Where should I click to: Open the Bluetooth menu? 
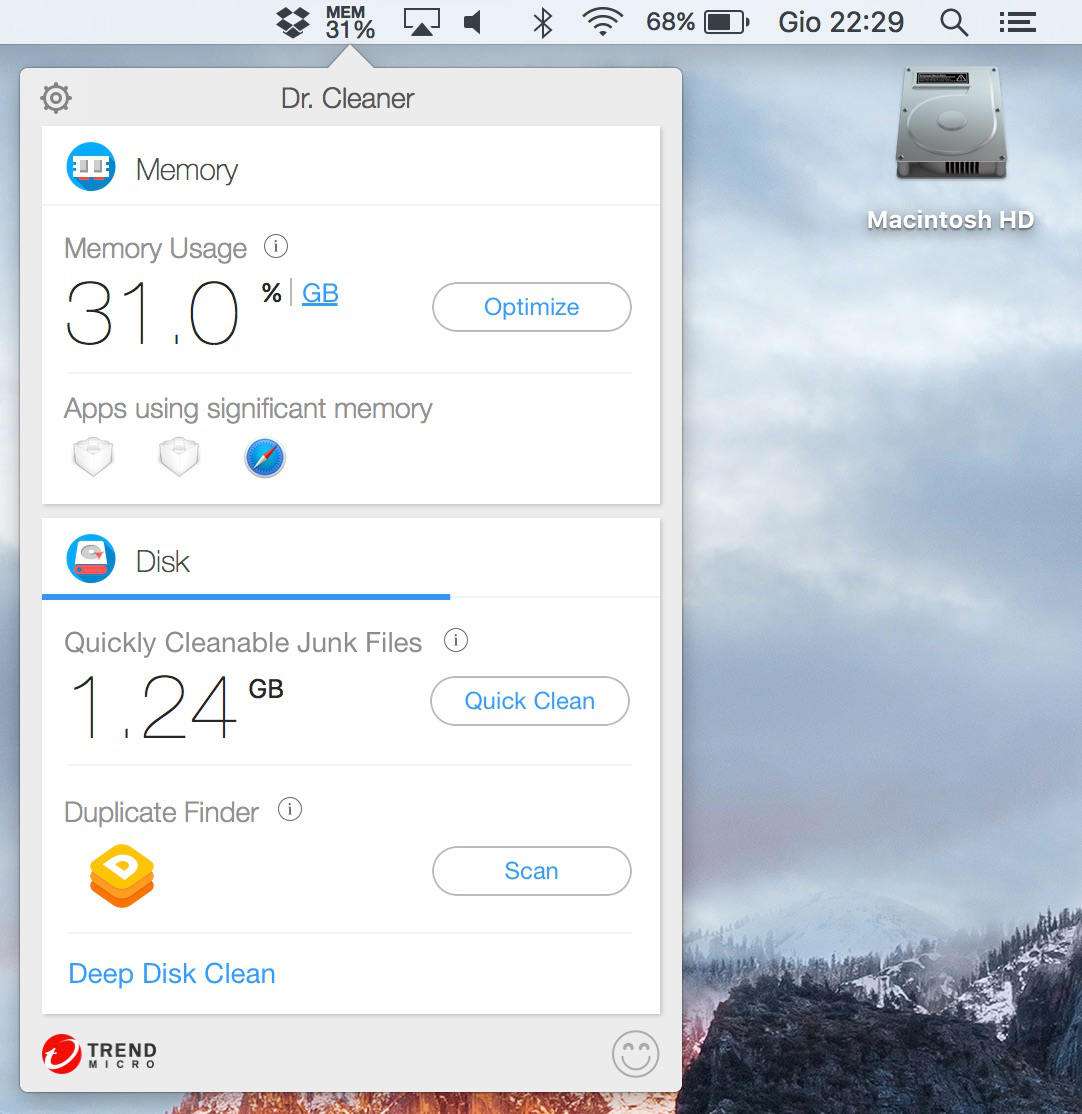(x=543, y=22)
